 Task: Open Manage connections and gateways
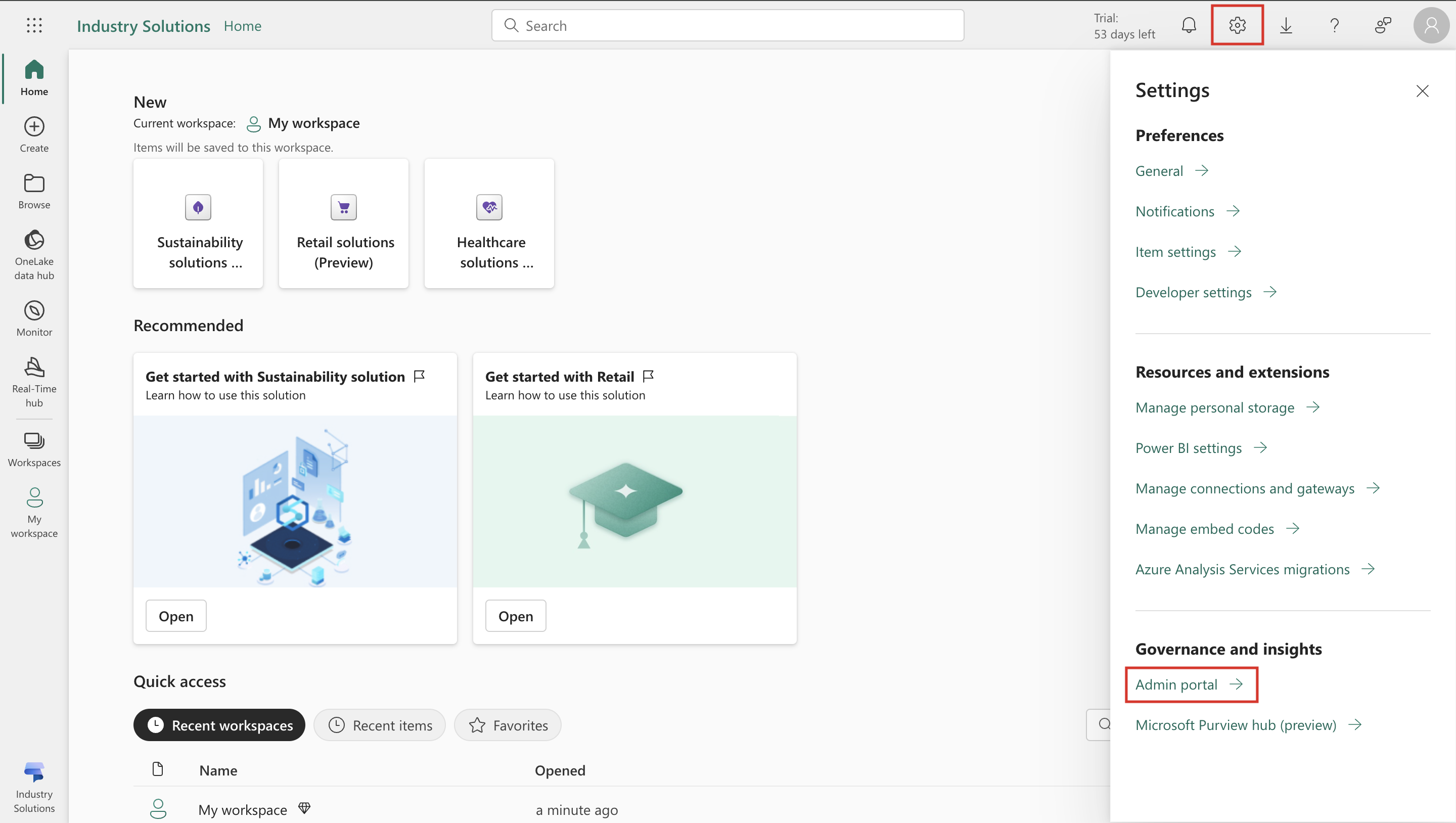tap(1258, 488)
